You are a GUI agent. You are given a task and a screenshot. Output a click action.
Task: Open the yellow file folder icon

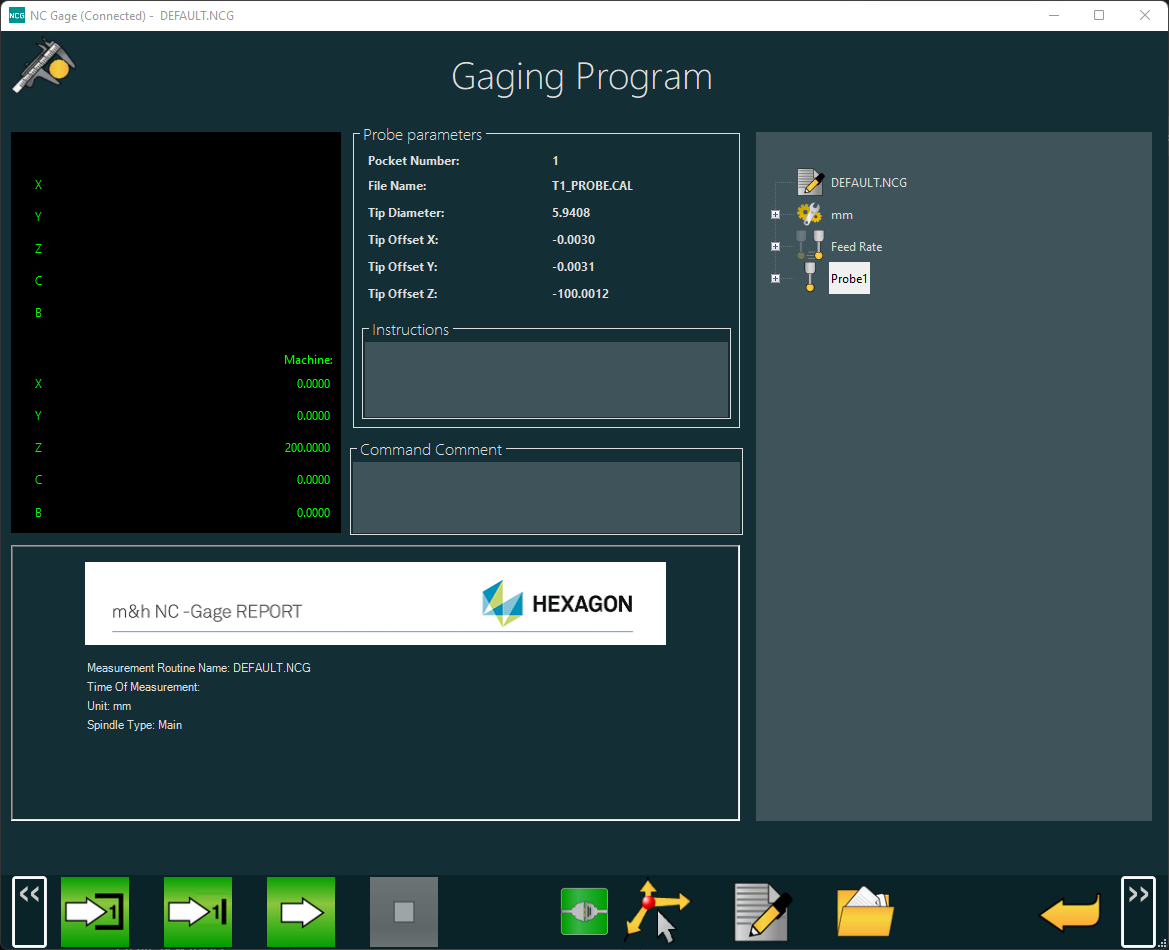[865, 912]
